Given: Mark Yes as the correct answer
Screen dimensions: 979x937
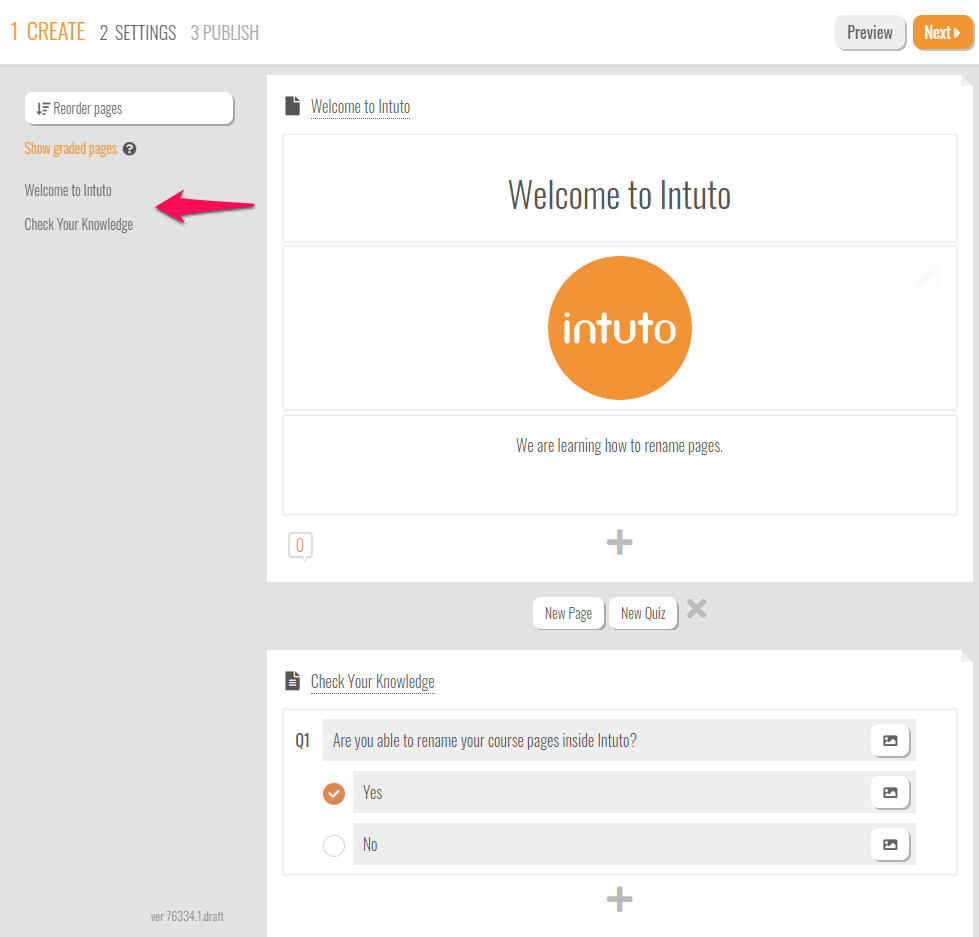Looking at the screenshot, I should 334,793.
